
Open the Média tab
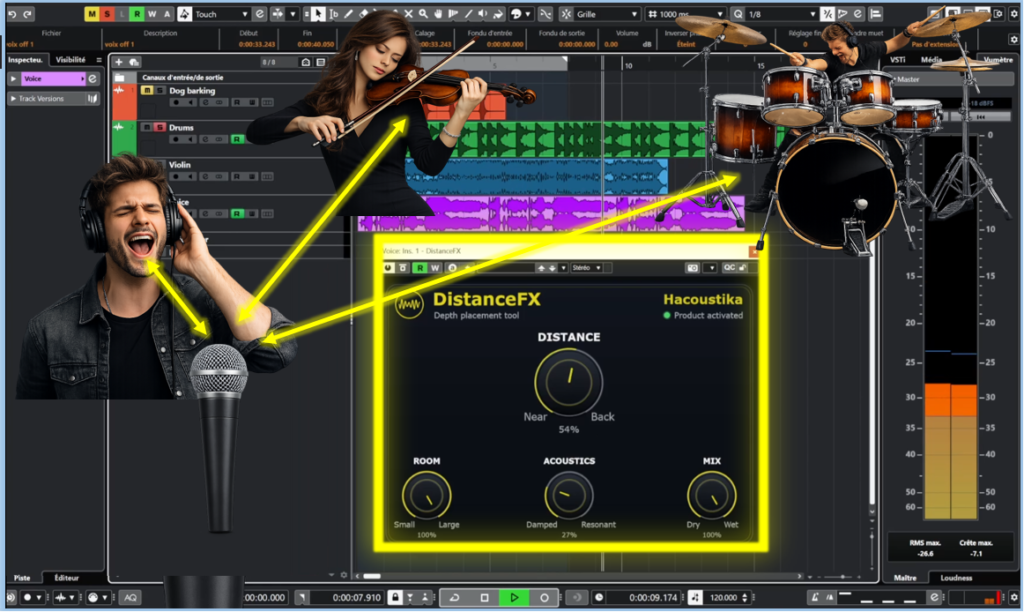tap(931, 59)
